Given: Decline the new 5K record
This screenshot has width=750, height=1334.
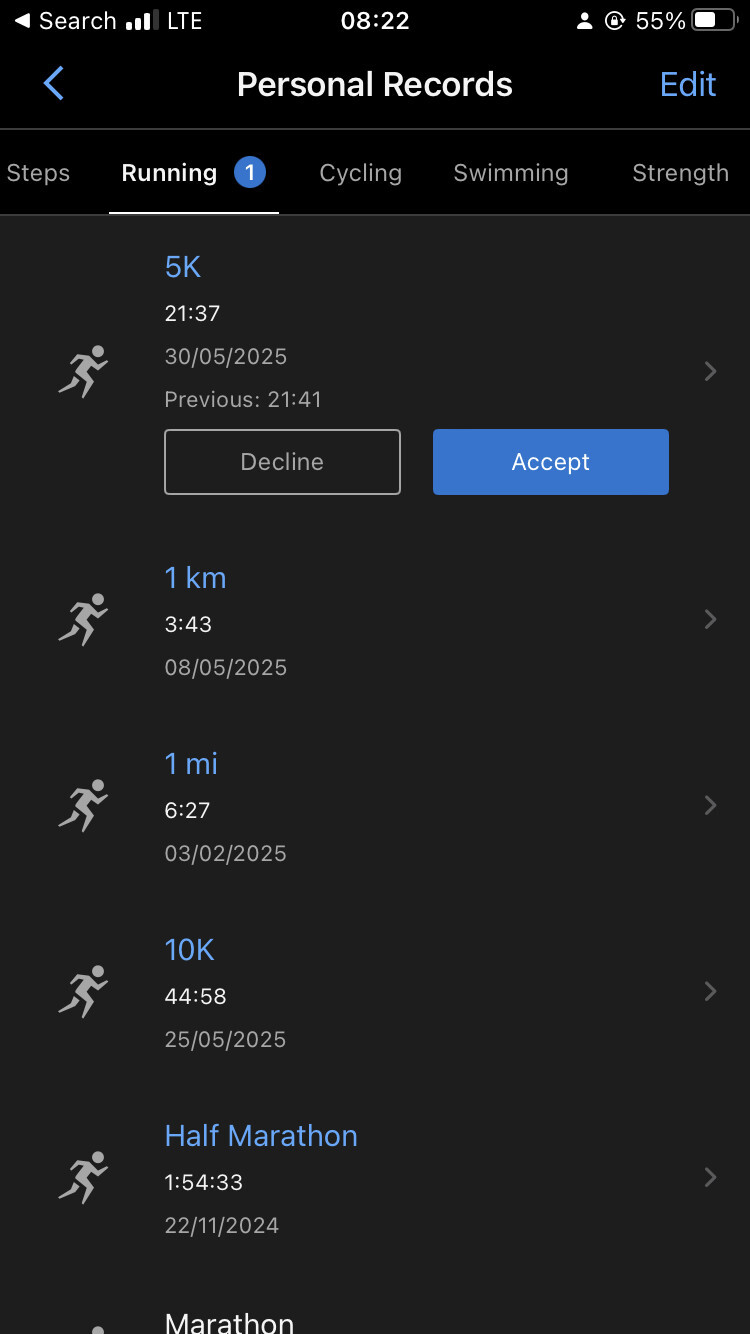Looking at the screenshot, I should pyautogui.click(x=282, y=462).
